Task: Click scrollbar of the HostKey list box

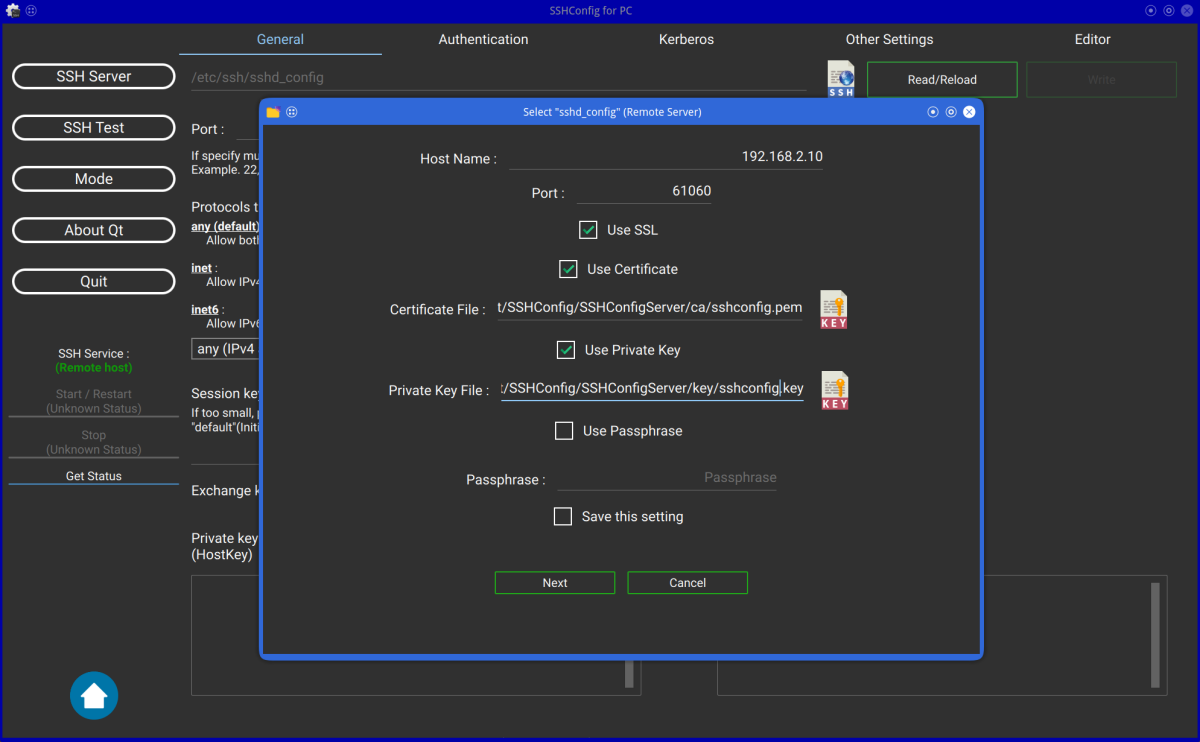Action: (630, 673)
